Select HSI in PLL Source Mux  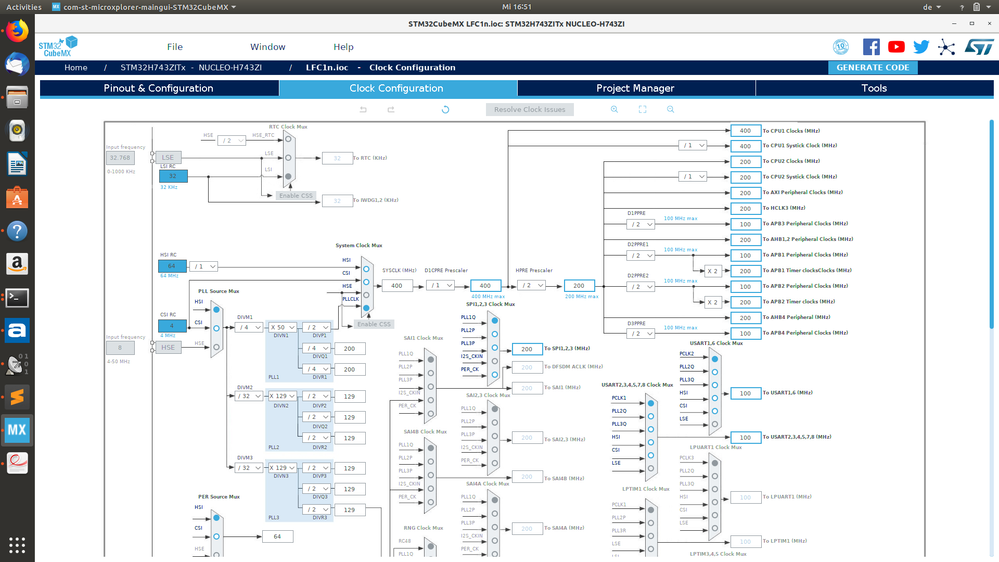coord(217,310)
